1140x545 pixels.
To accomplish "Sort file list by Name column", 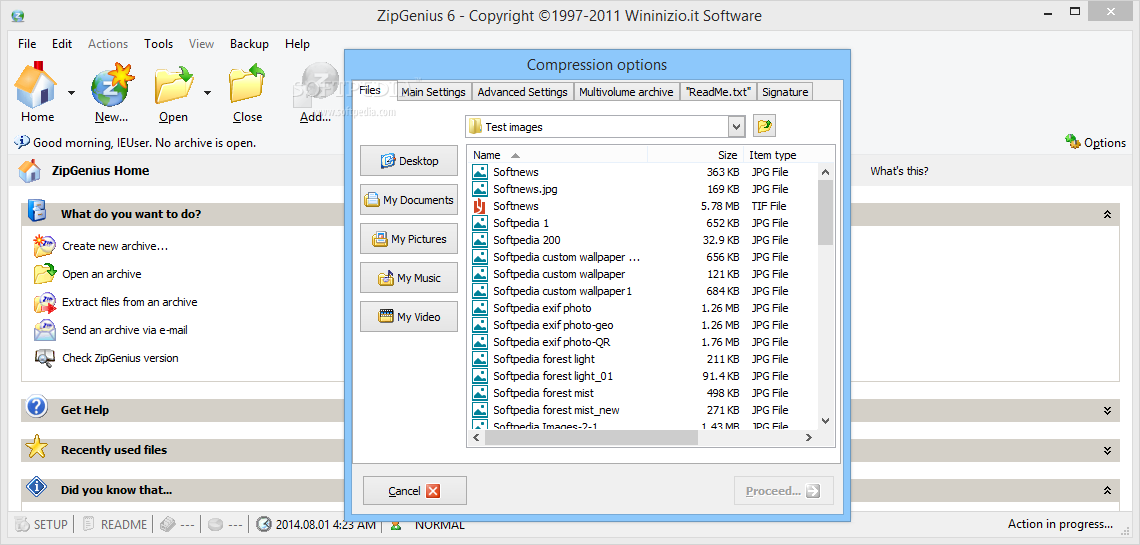I will coord(558,155).
